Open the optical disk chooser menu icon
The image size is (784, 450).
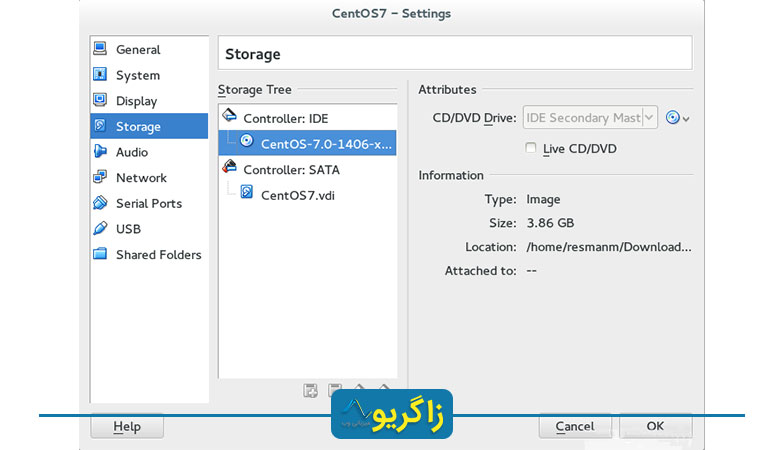tap(678, 118)
